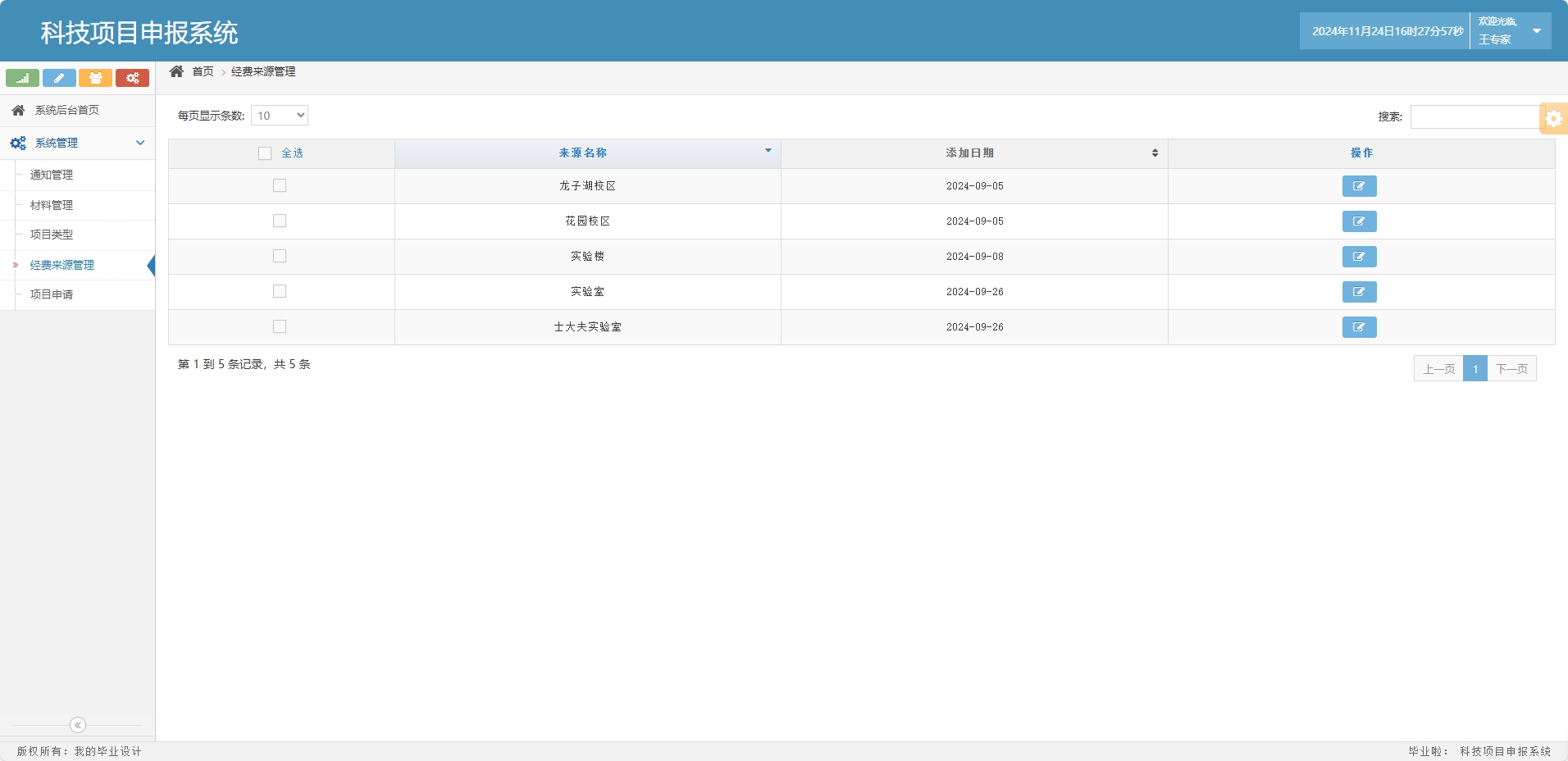1568x761 pixels.
Task: Open the 每页显示条数 dropdown
Action: pyautogui.click(x=280, y=116)
